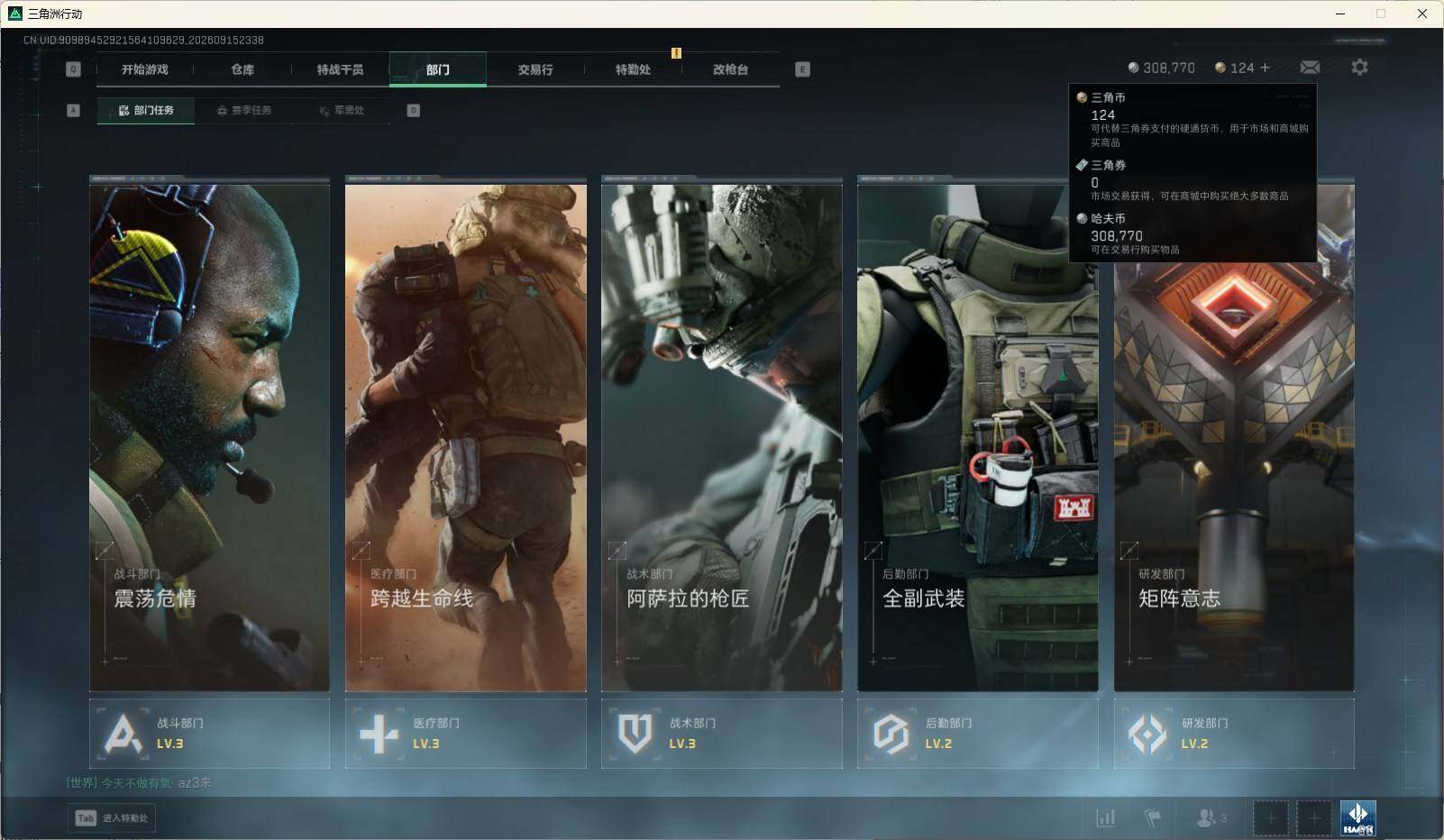Viewport: 1444px width, 840px height.
Task: Click the Tab 进入特勤处 button
Action: (x=112, y=817)
